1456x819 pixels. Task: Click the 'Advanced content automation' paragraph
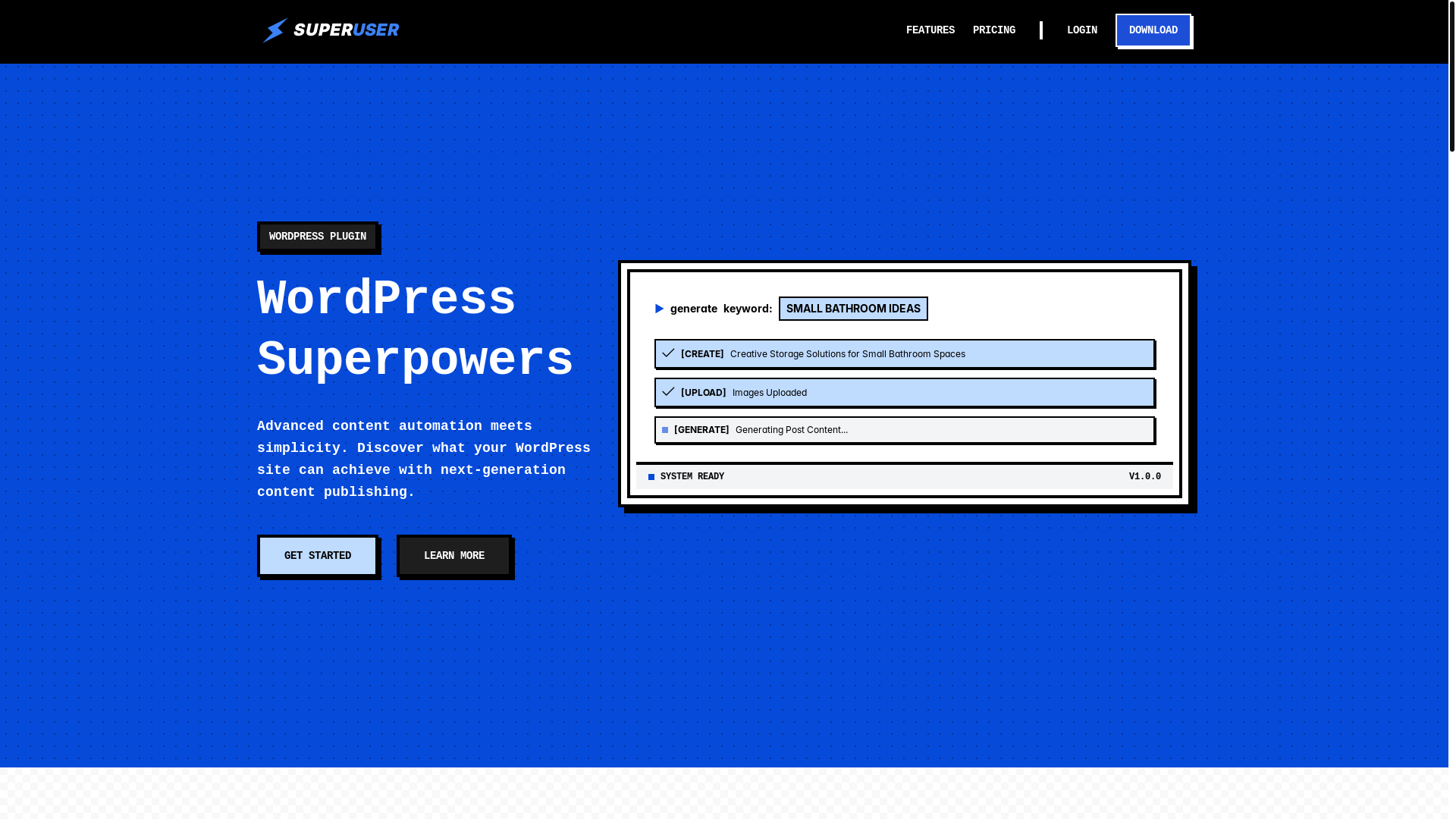pos(424,459)
